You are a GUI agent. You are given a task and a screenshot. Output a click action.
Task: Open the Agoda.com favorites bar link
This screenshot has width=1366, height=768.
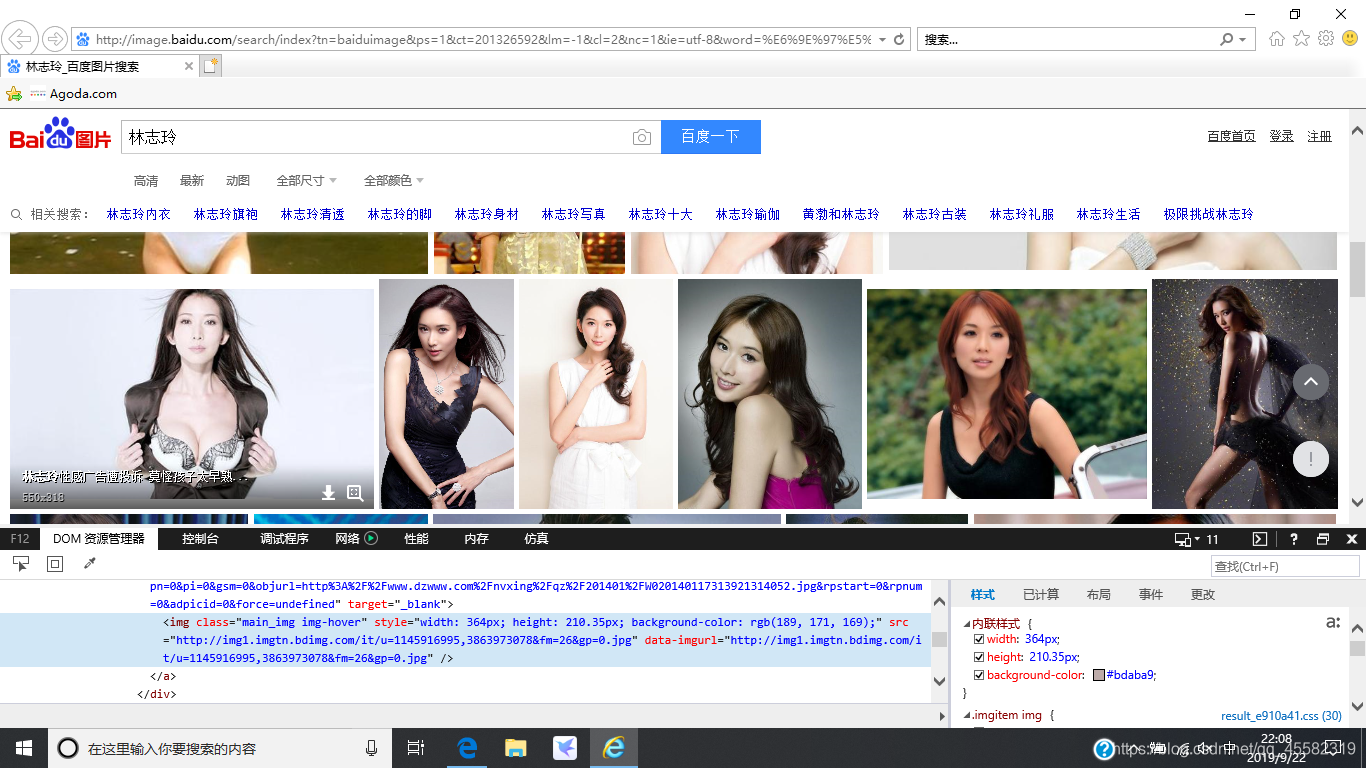pyautogui.click(x=73, y=93)
